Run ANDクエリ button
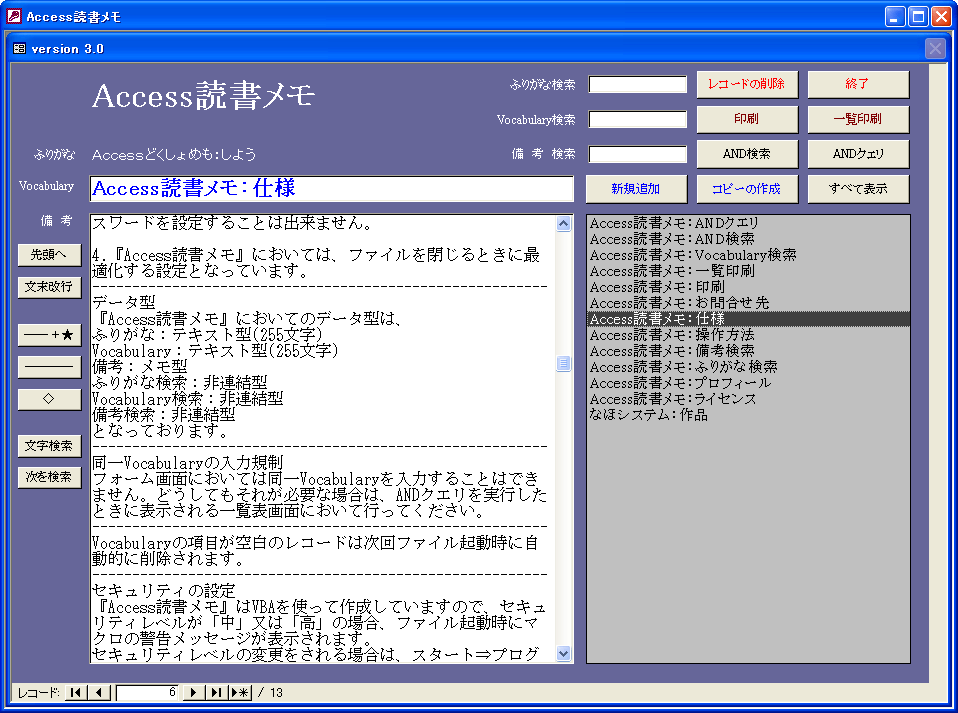 pos(858,154)
